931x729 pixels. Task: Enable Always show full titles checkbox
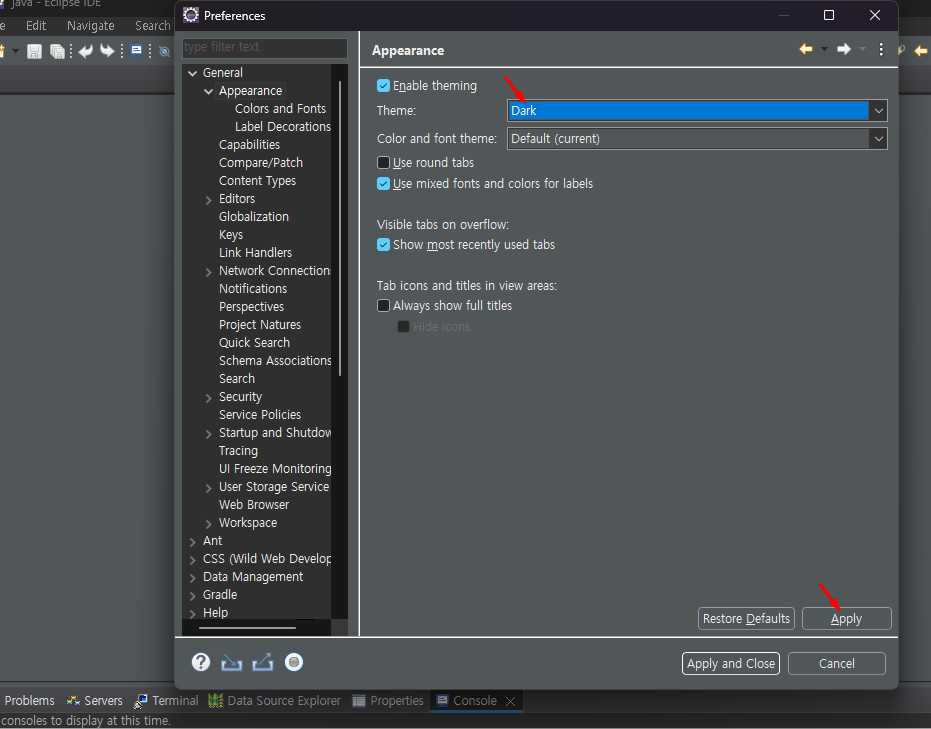coord(384,306)
